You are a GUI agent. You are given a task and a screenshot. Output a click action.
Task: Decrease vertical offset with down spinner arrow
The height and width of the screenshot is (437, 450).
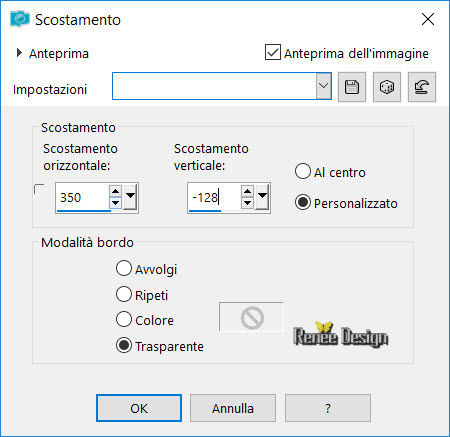click(x=247, y=203)
